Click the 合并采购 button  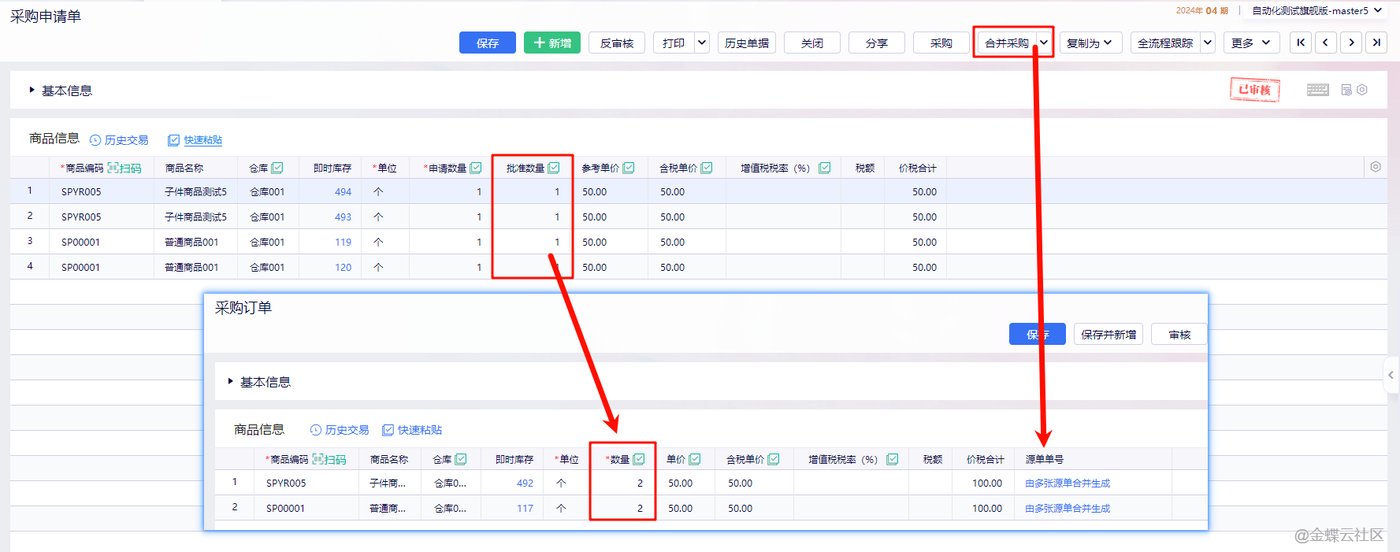[1006, 43]
